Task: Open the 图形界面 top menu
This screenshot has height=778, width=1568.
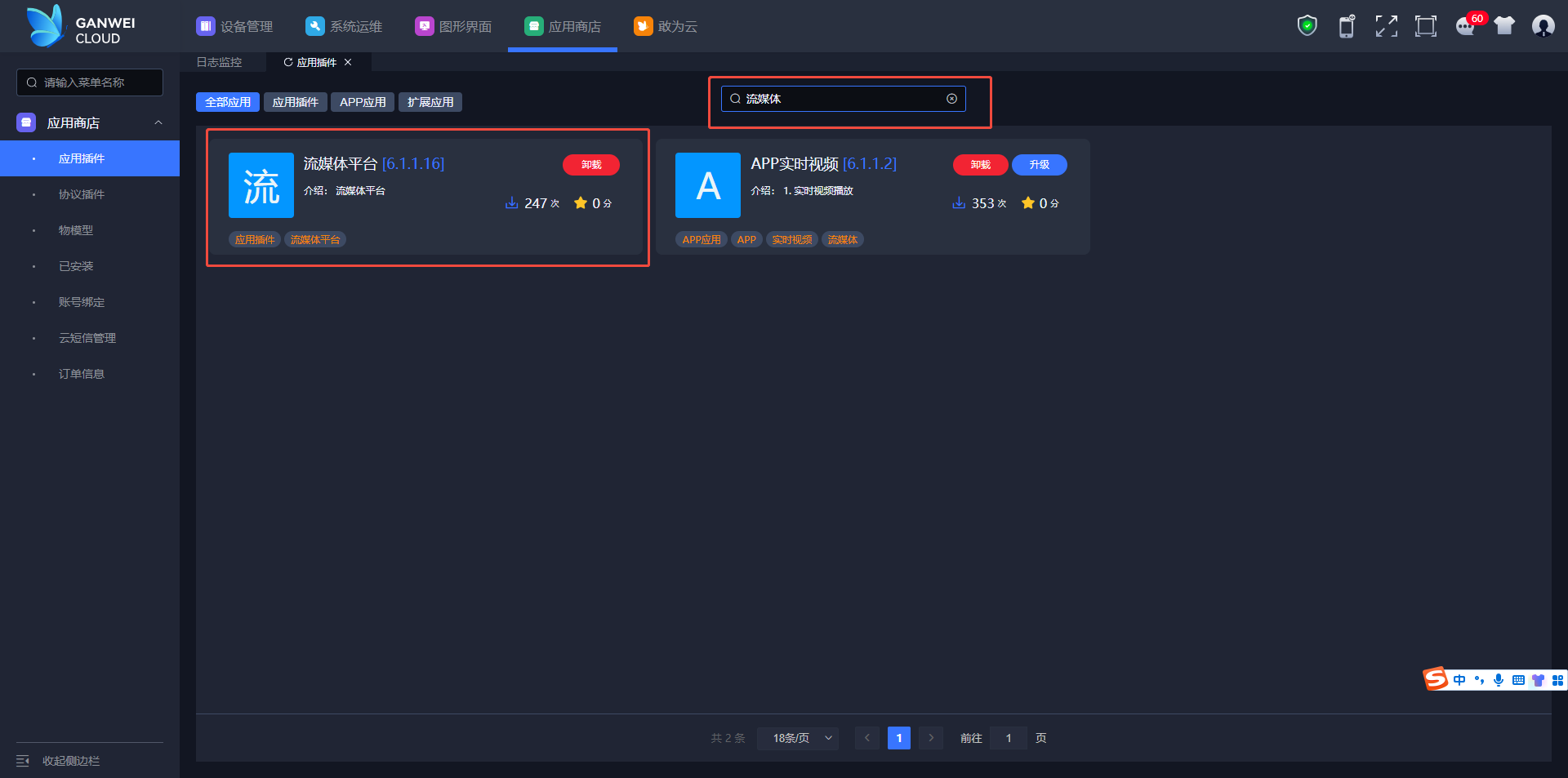Action: 453,26
